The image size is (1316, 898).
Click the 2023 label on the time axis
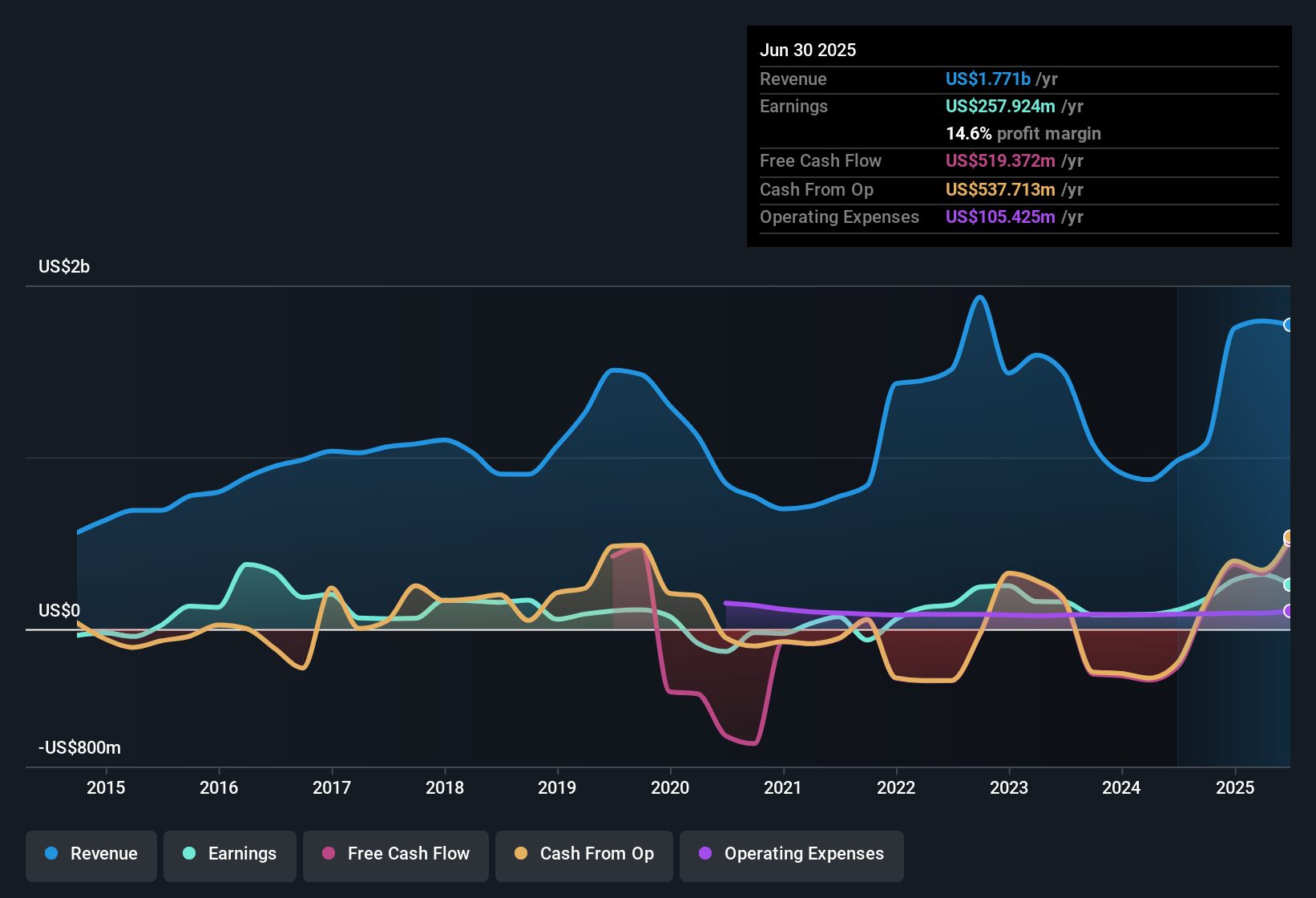click(x=1009, y=787)
